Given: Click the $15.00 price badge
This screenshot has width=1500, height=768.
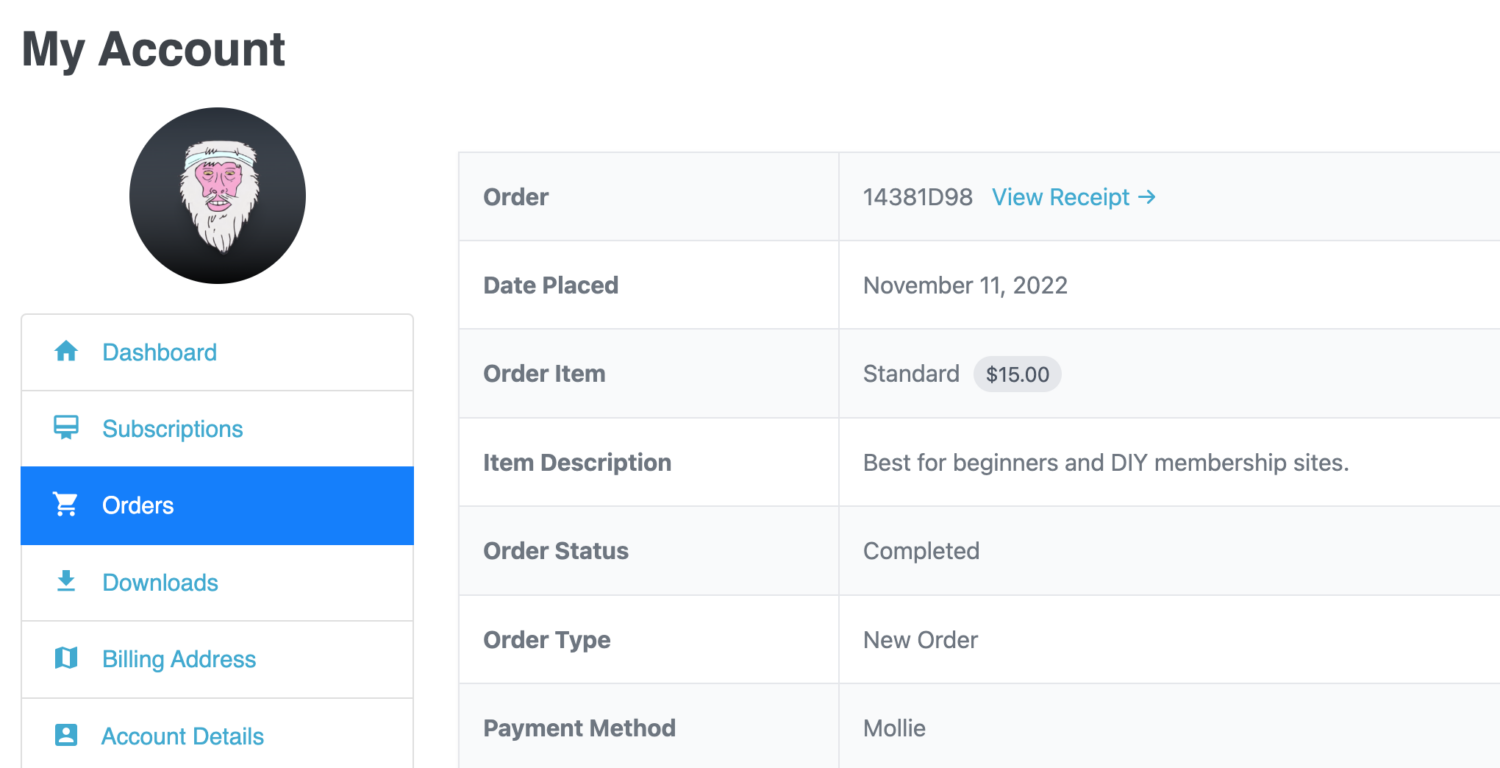Looking at the screenshot, I should pos(1017,374).
